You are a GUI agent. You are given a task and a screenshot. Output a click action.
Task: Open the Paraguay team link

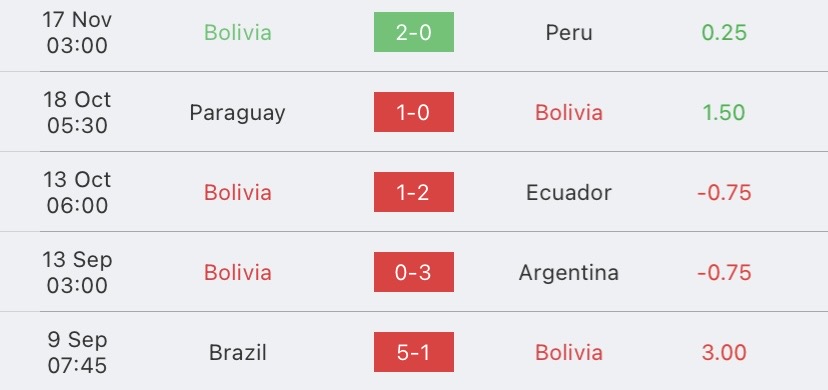238,113
